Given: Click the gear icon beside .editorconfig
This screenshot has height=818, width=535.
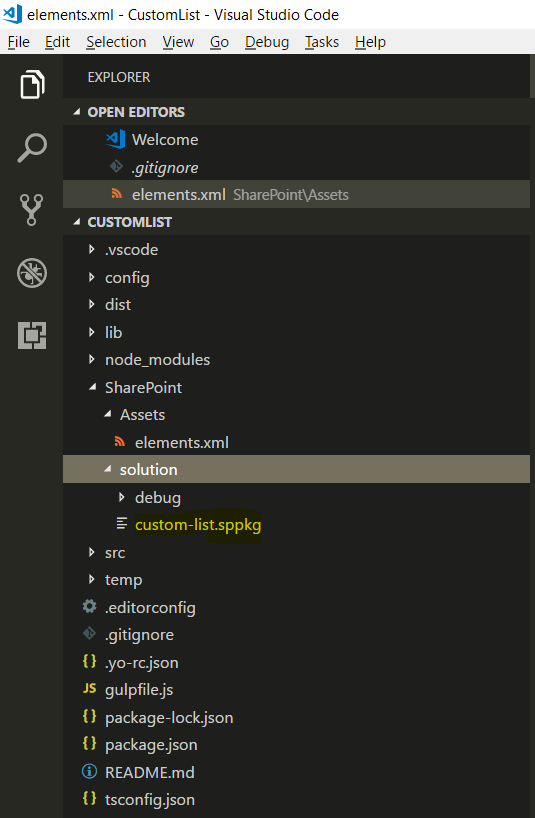Looking at the screenshot, I should (90, 606).
